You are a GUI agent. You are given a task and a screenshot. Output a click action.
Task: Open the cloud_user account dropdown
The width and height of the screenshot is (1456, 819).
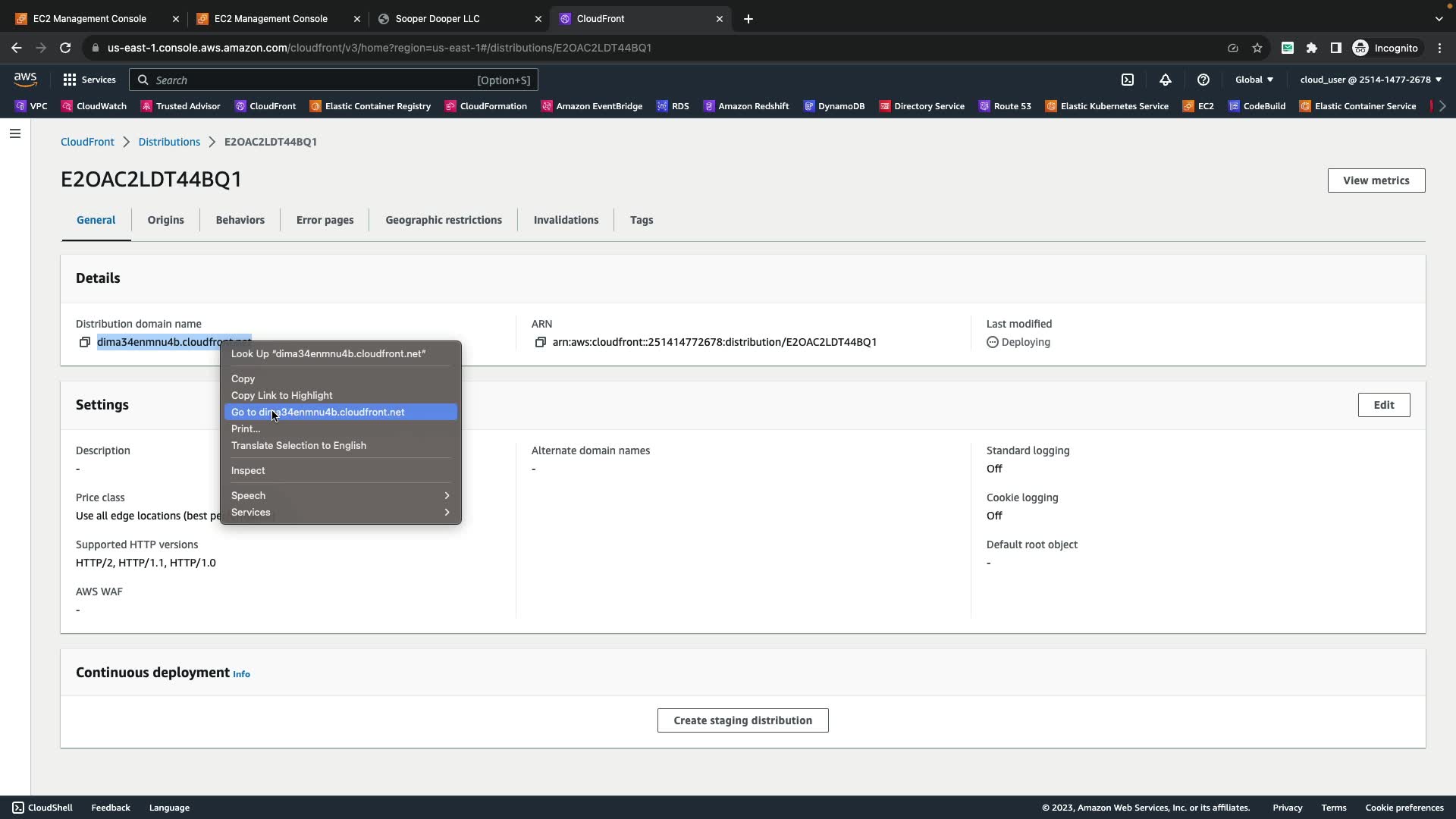coord(1370,80)
